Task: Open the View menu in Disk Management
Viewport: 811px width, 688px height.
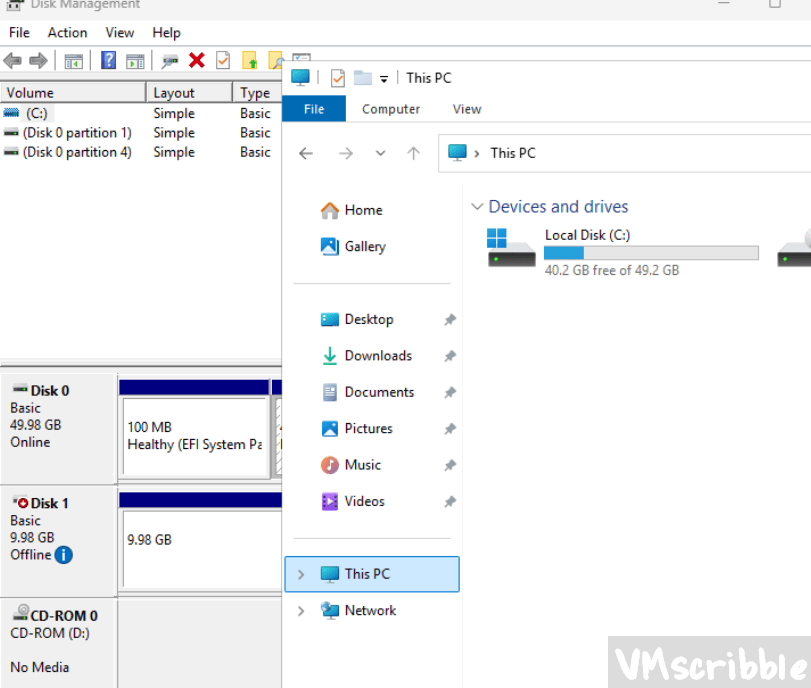Action: pos(120,33)
